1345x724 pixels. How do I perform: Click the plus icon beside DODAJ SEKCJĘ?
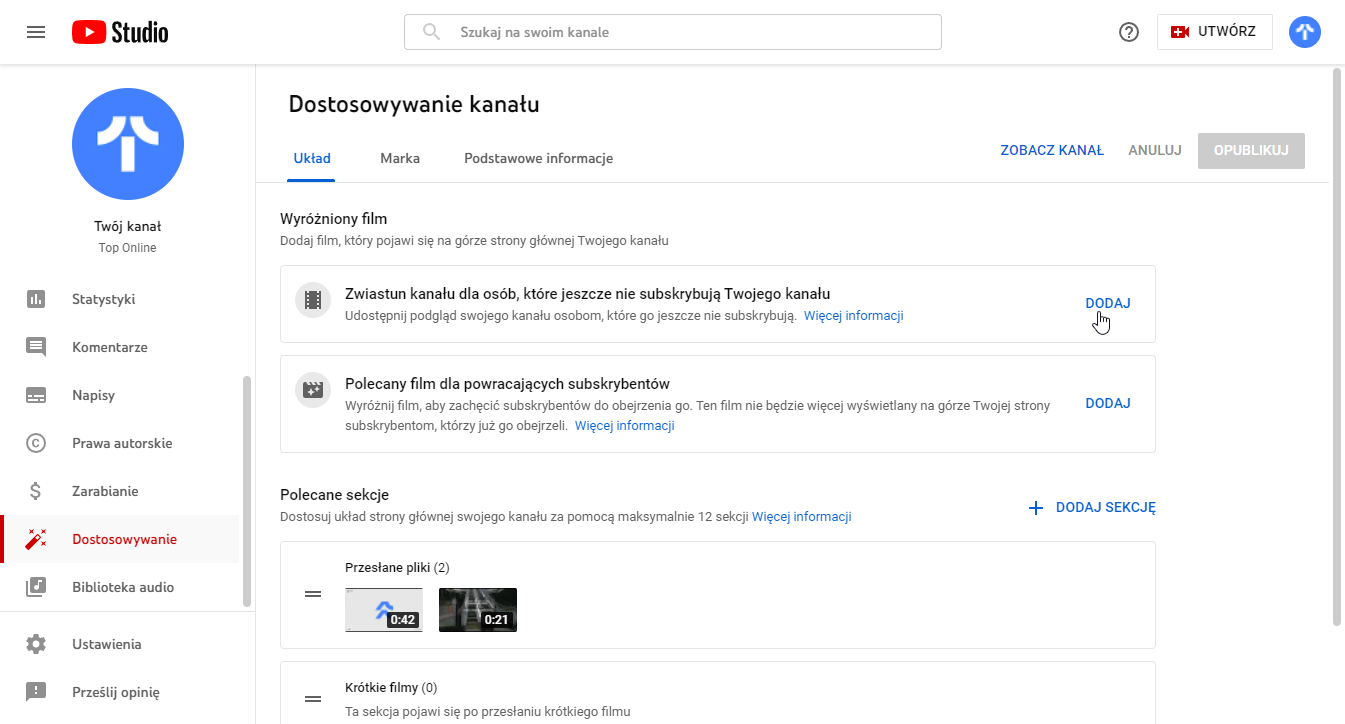[x=1036, y=508]
